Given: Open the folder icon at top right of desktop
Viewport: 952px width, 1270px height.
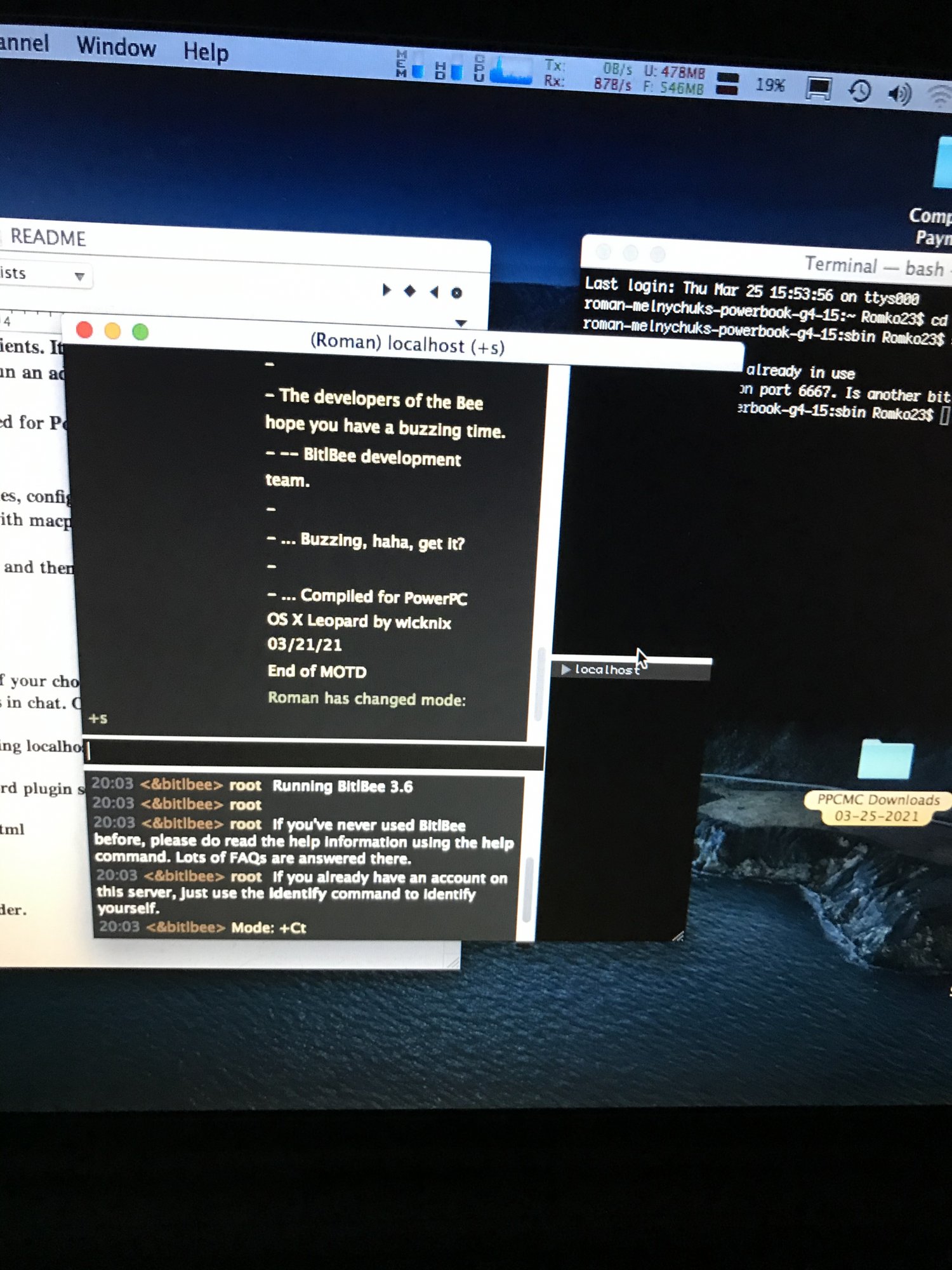Looking at the screenshot, I should (x=942, y=163).
